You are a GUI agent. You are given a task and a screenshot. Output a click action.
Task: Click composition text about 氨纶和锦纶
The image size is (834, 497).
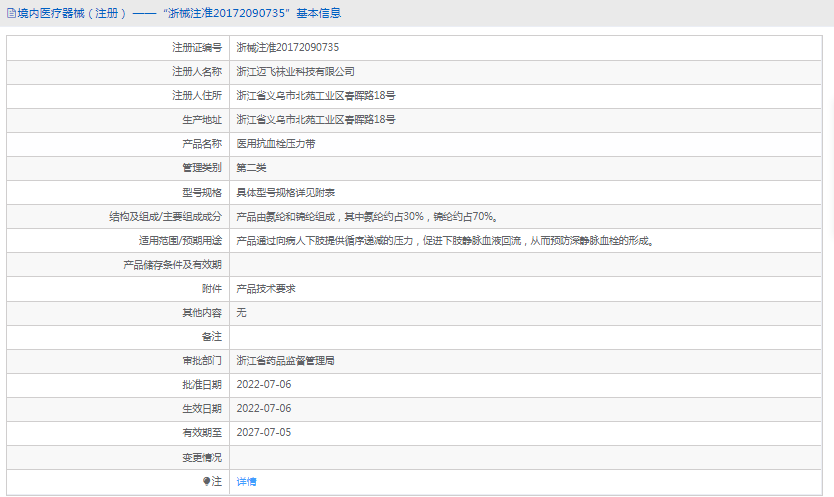pos(367,217)
